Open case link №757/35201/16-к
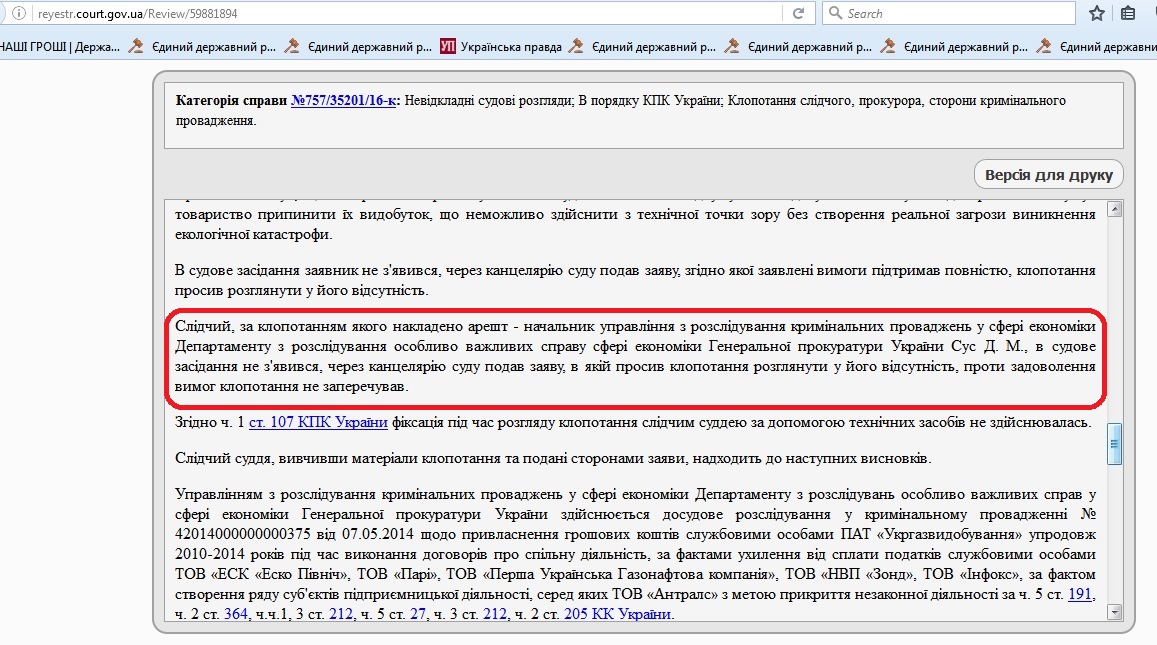 [x=343, y=101]
